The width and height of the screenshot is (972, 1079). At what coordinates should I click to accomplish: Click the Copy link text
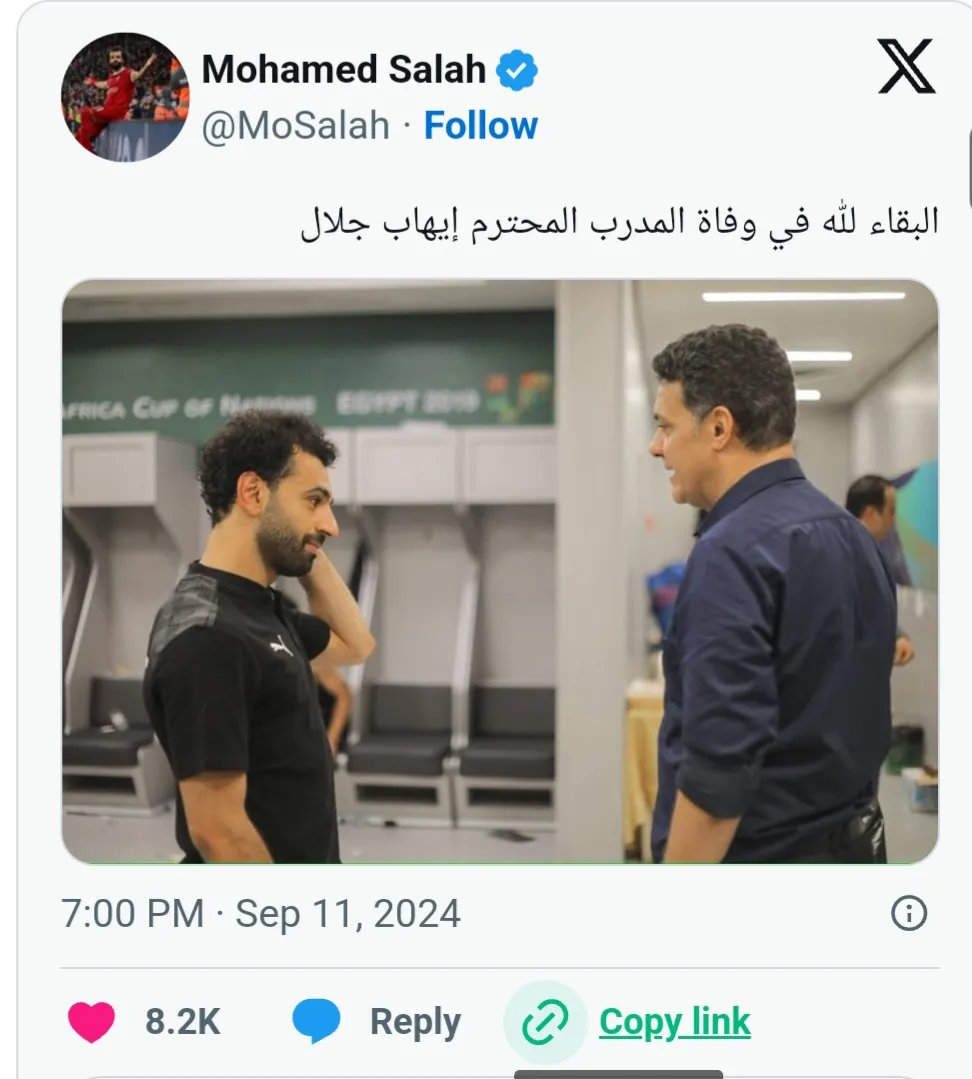pyautogui.click(x=674, y=1022)
